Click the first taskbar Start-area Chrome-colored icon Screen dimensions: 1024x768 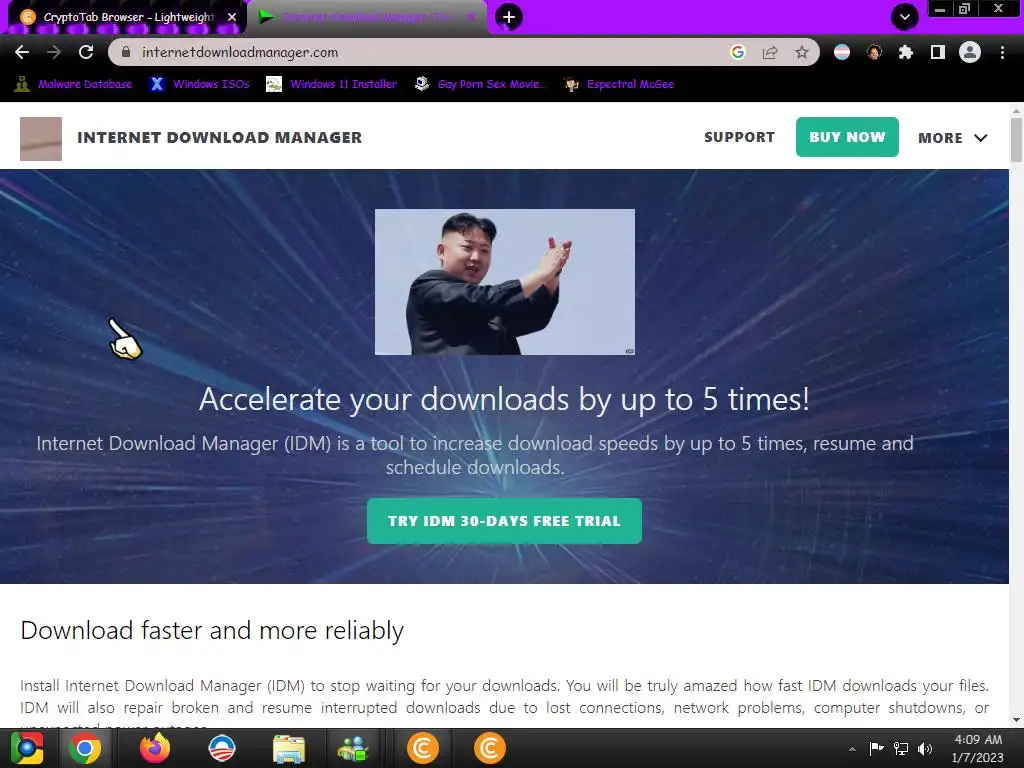(27, 748)
